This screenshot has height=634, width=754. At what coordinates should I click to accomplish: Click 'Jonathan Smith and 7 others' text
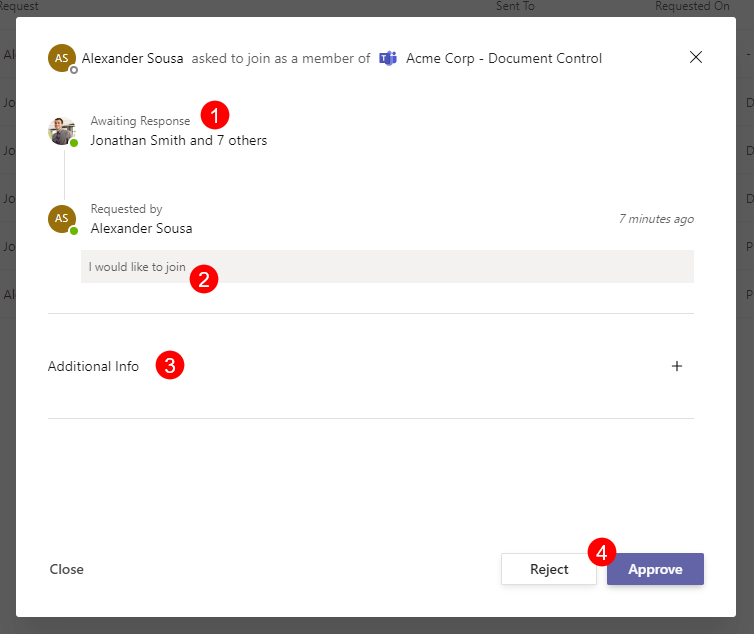pos(178,140)
